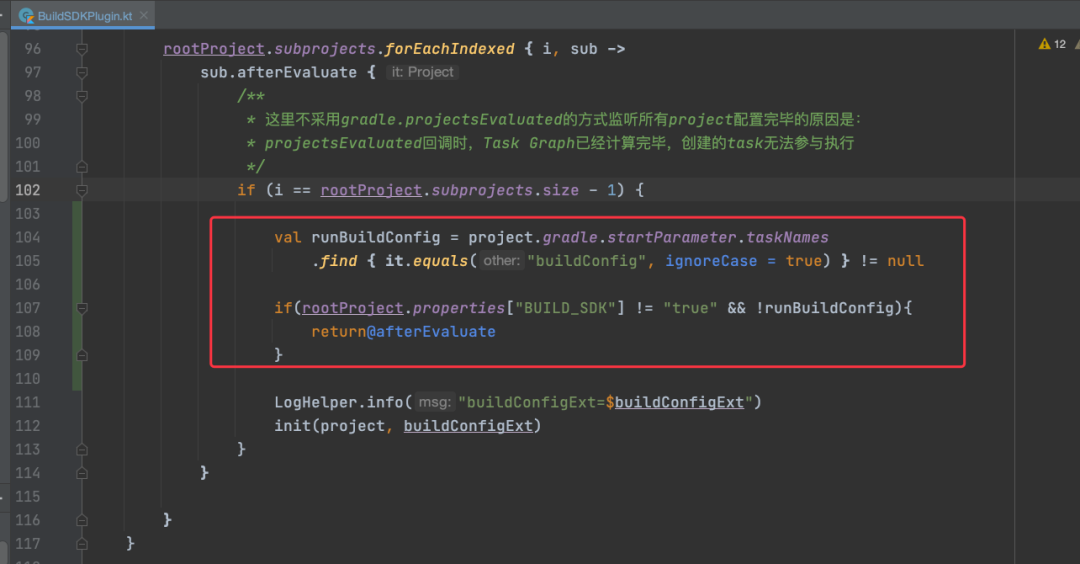Click runBuildConfig declaration on line 104
Screen dimensions: 1080x564
(x=375, y=238)
